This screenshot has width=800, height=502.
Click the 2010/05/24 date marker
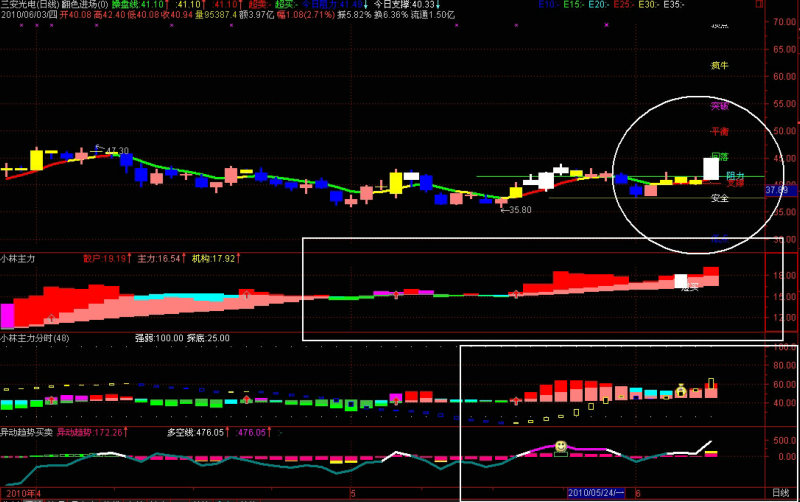point(596,493)
